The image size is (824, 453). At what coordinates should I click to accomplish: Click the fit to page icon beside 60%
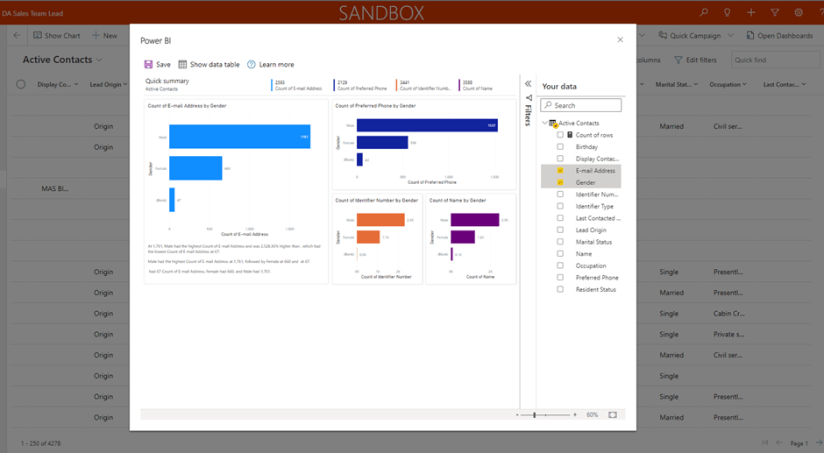(613, 415)
